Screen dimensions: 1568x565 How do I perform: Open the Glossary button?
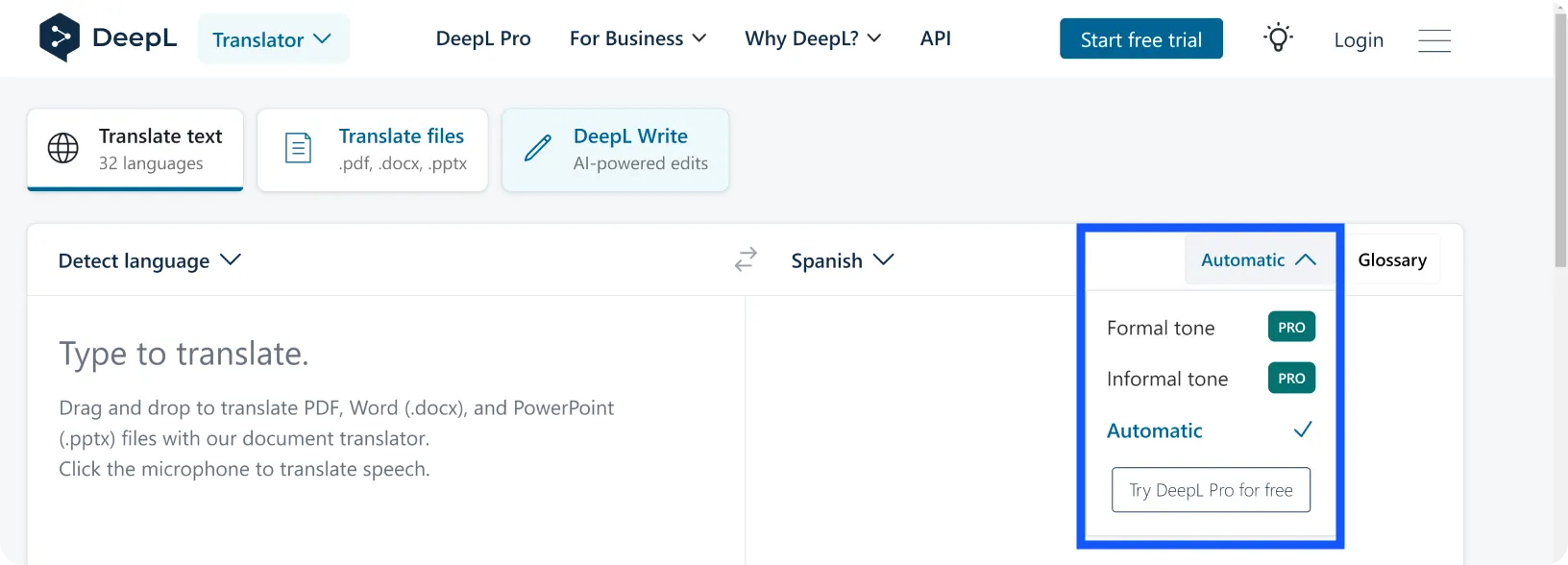point(1392,260)
